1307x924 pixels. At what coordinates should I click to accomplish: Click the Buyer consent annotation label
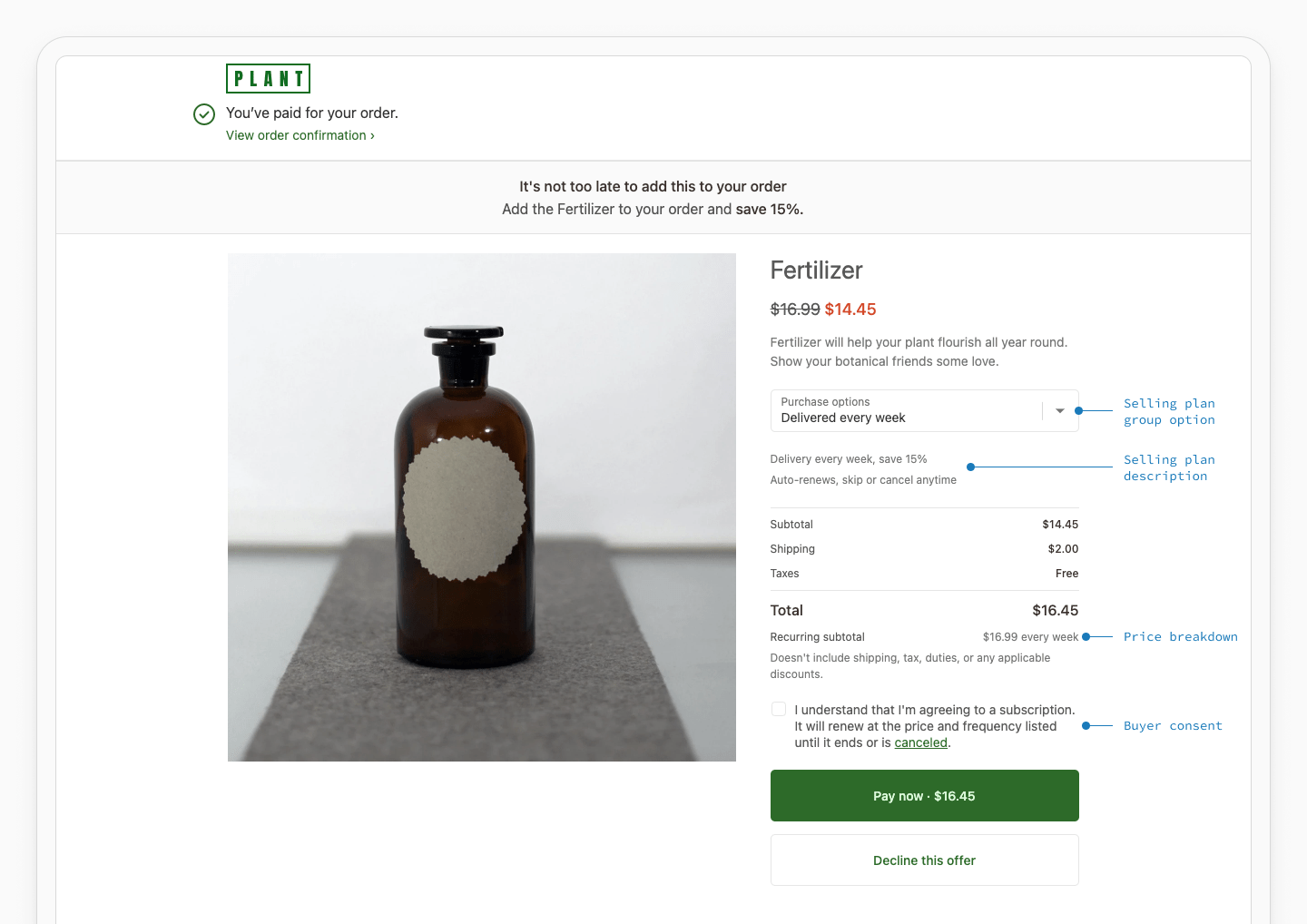[1173, 725]
